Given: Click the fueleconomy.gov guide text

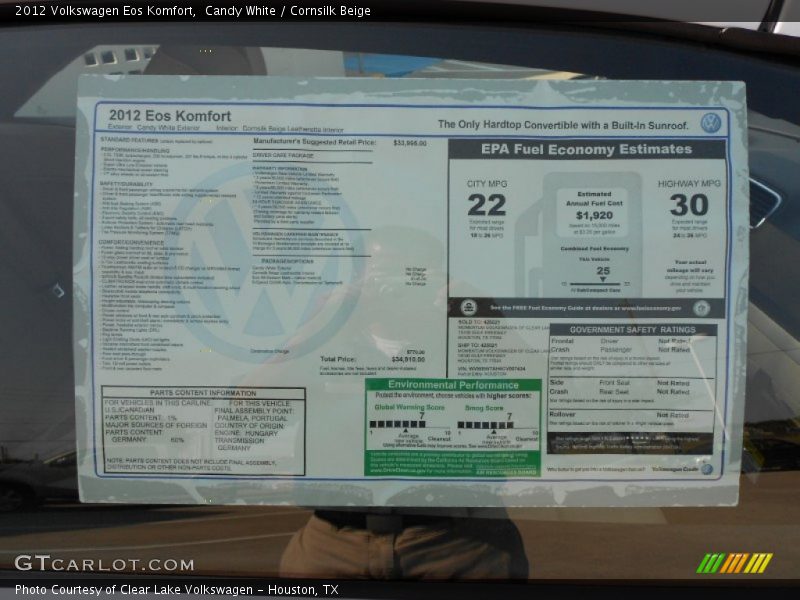Looking at the screenshot, I should (x=585, y=308).
